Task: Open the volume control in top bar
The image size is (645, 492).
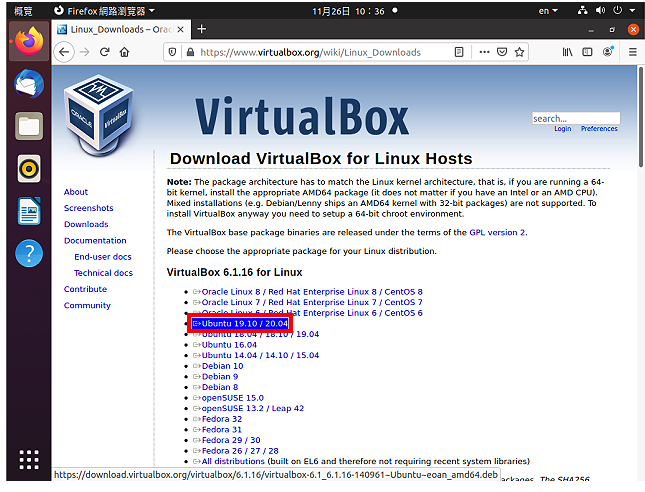Action: (600, 11)
